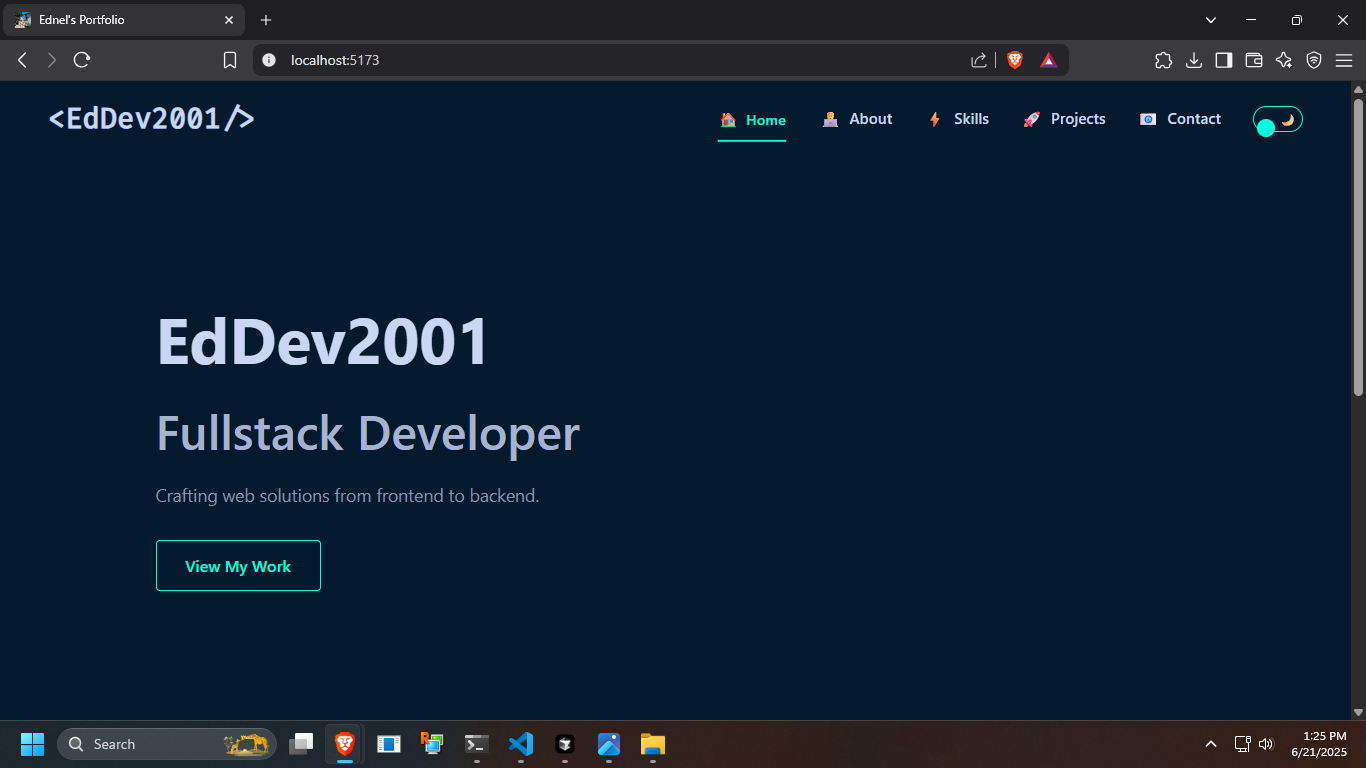Launch Visual Studio Code from the taskbar
Screen dimensions: 1366x768
[x=520, y=744]
